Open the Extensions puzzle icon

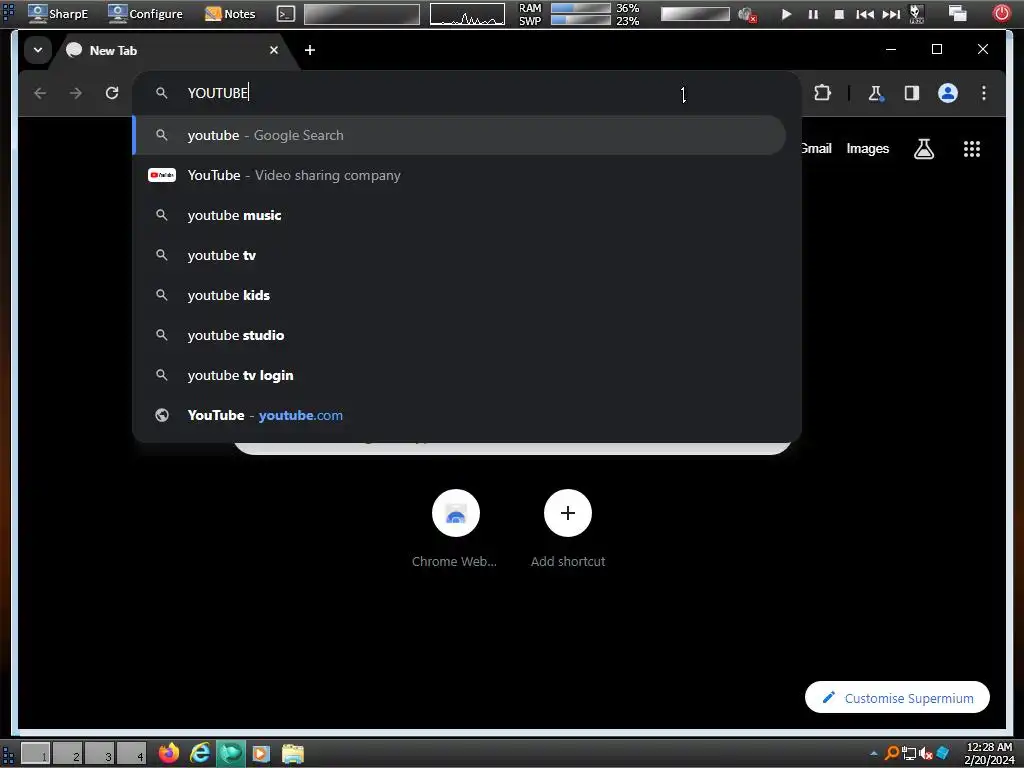coord(822,93)
